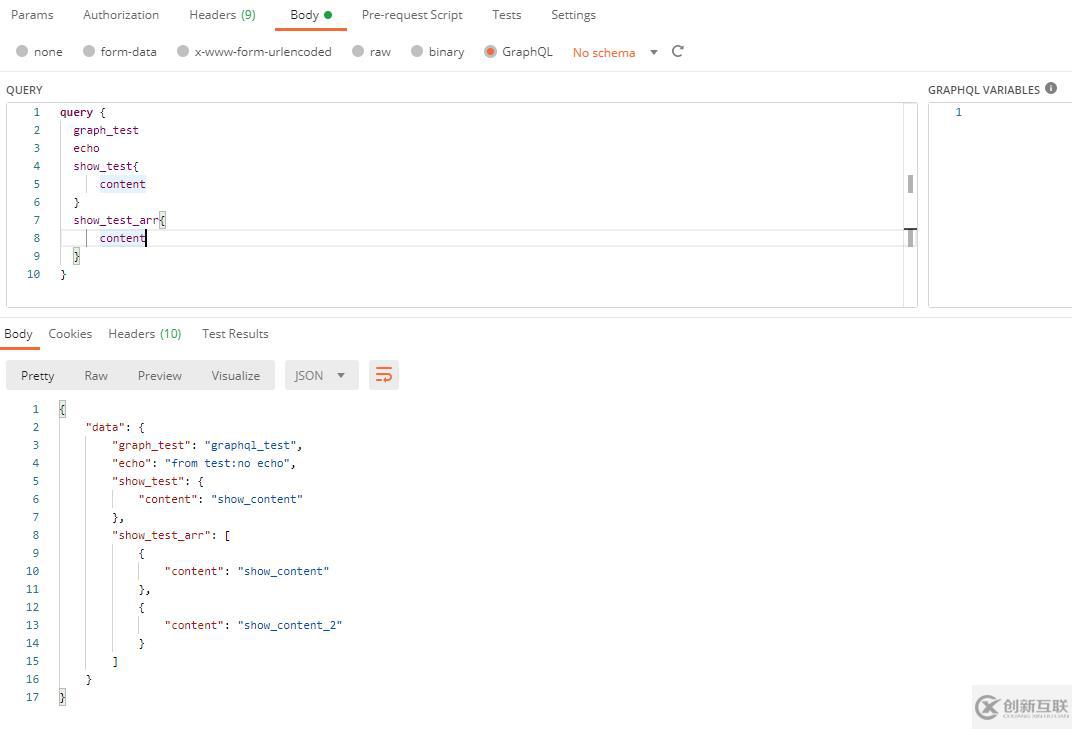Switch response view to Pretty
The image size is (1072, 729).
38,375
